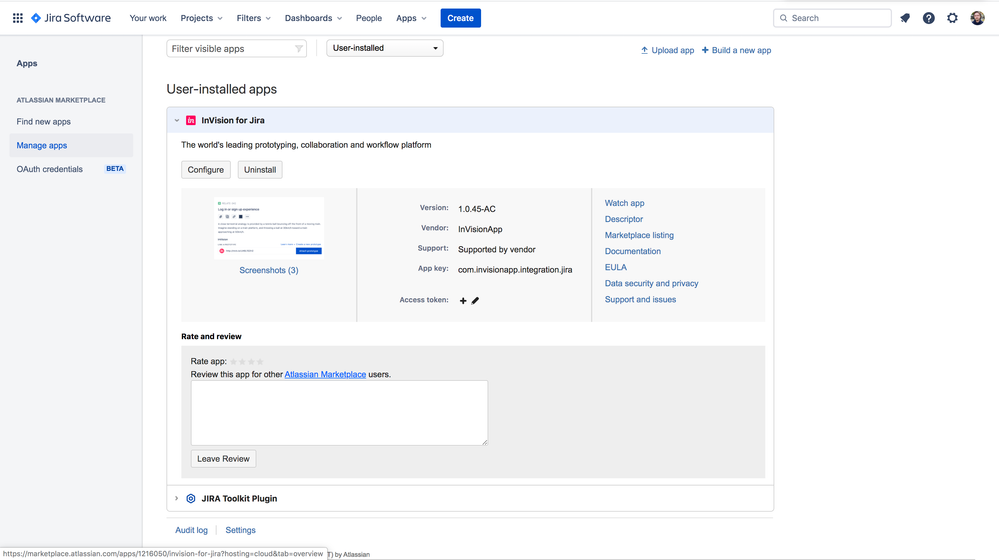This screenshot has width=999, height=560.
Task: Open OAuth credentials in sidebar
Action: pyautogui.click(x=50, y=169)
